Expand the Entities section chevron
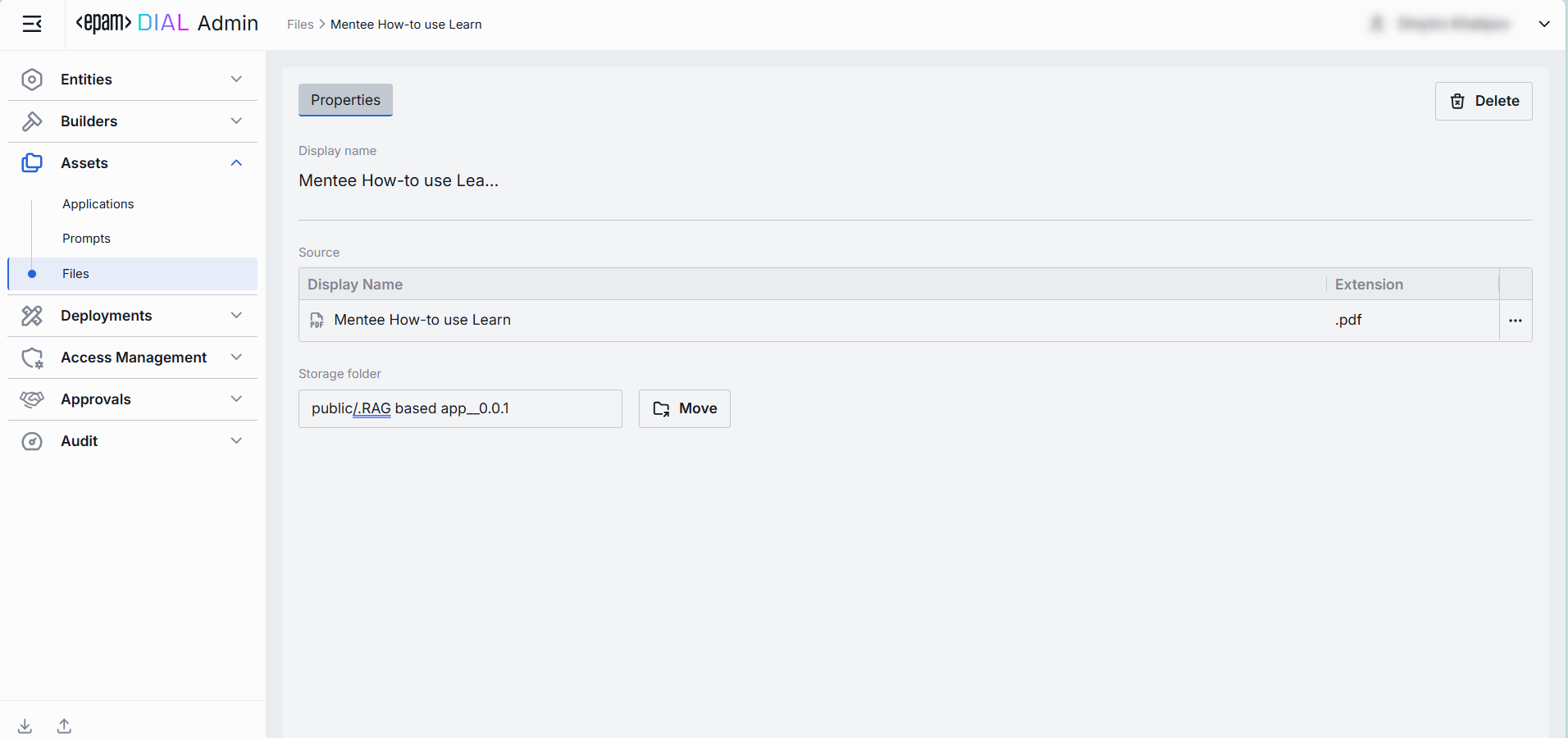This screenshot has height=738, width=1568. click(236, 80)
